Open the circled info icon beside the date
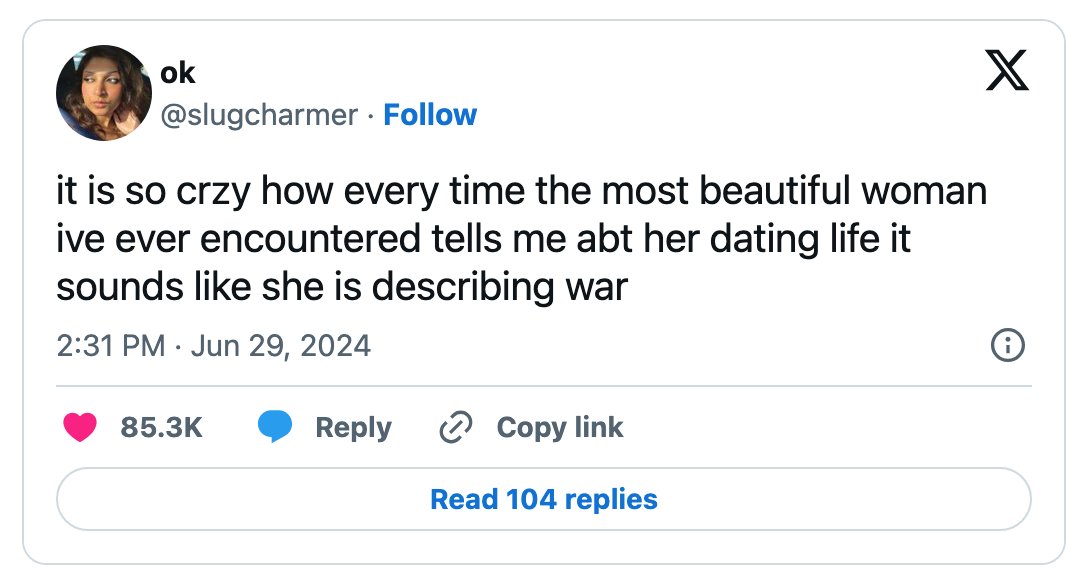Viewport: 1086px width, 587px height. (1008, 345)
